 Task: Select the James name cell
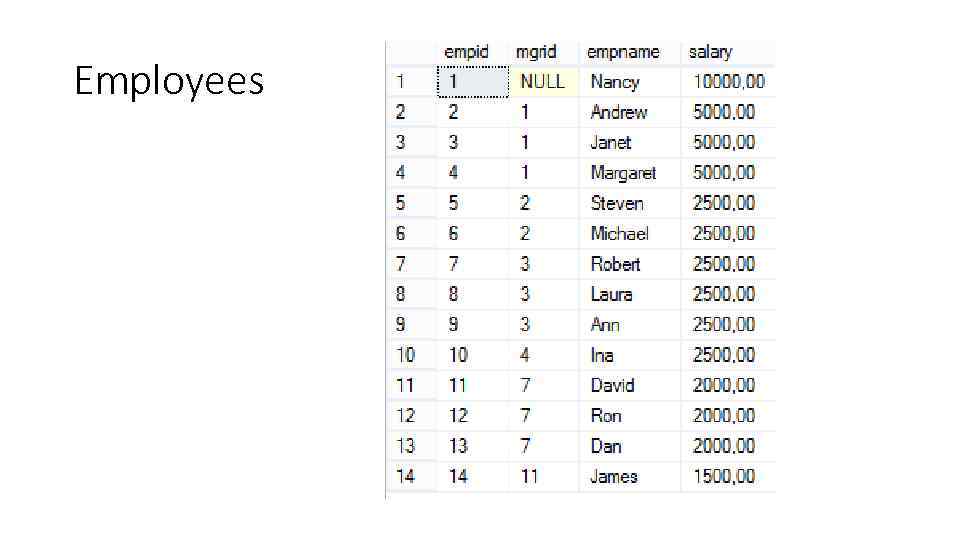point(613,476)
